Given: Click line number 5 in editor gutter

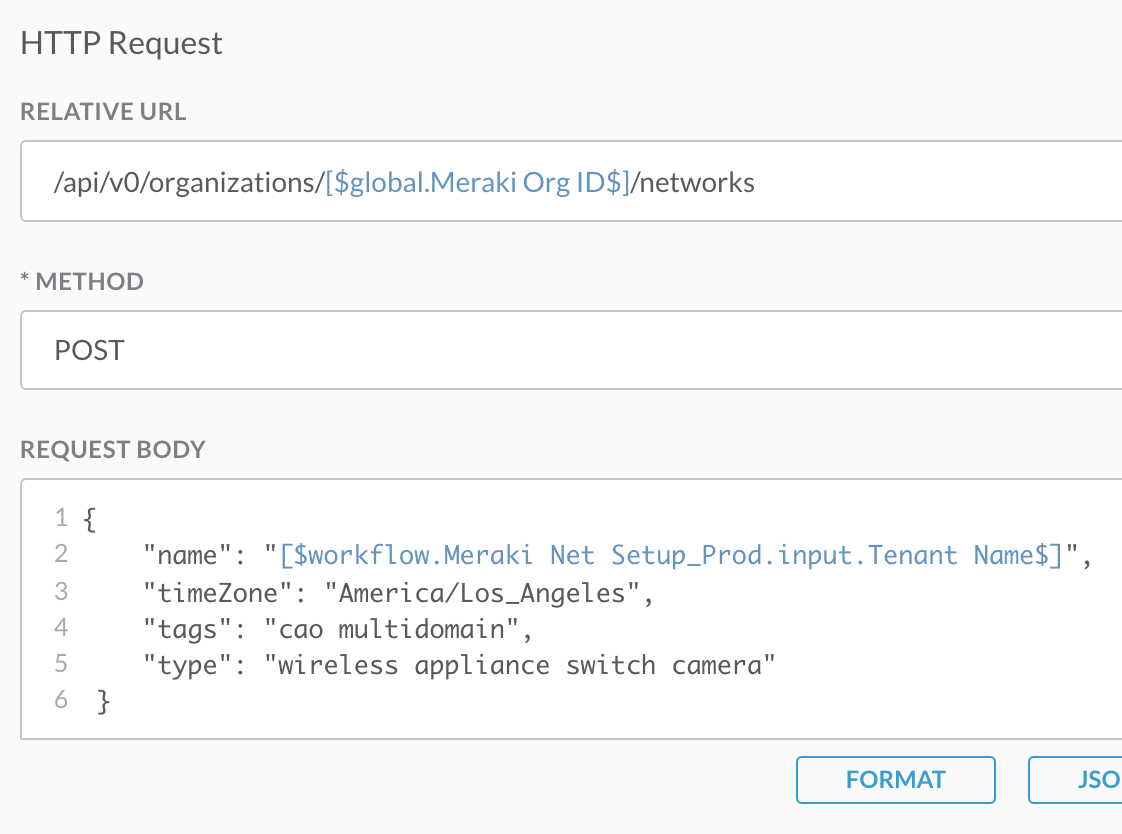Looking at the screenshot, I should pyautogui.click(x=61, y=665).
